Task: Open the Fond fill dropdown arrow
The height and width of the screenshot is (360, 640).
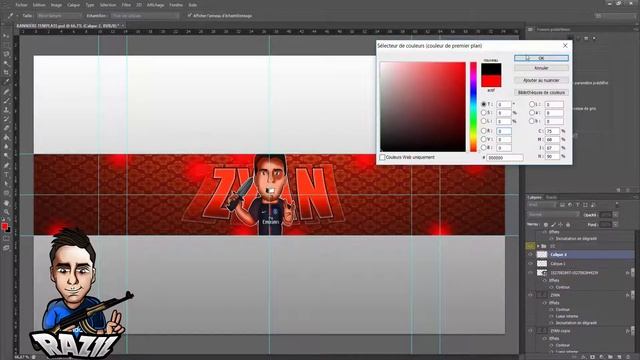Action: click(x=616, y=224)
